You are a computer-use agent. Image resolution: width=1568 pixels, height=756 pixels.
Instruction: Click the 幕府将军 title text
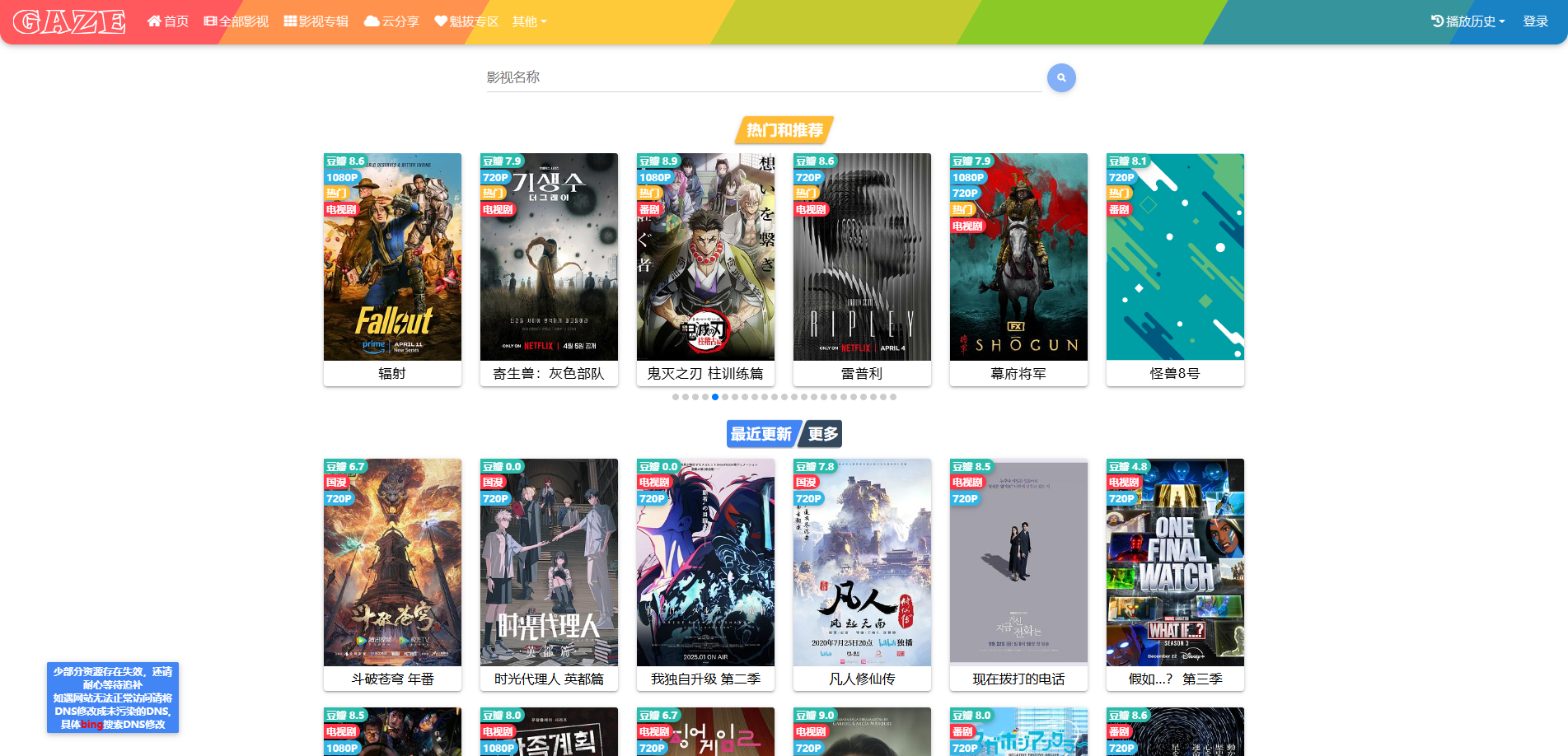pyautogui.click(x=1018, y=373)
